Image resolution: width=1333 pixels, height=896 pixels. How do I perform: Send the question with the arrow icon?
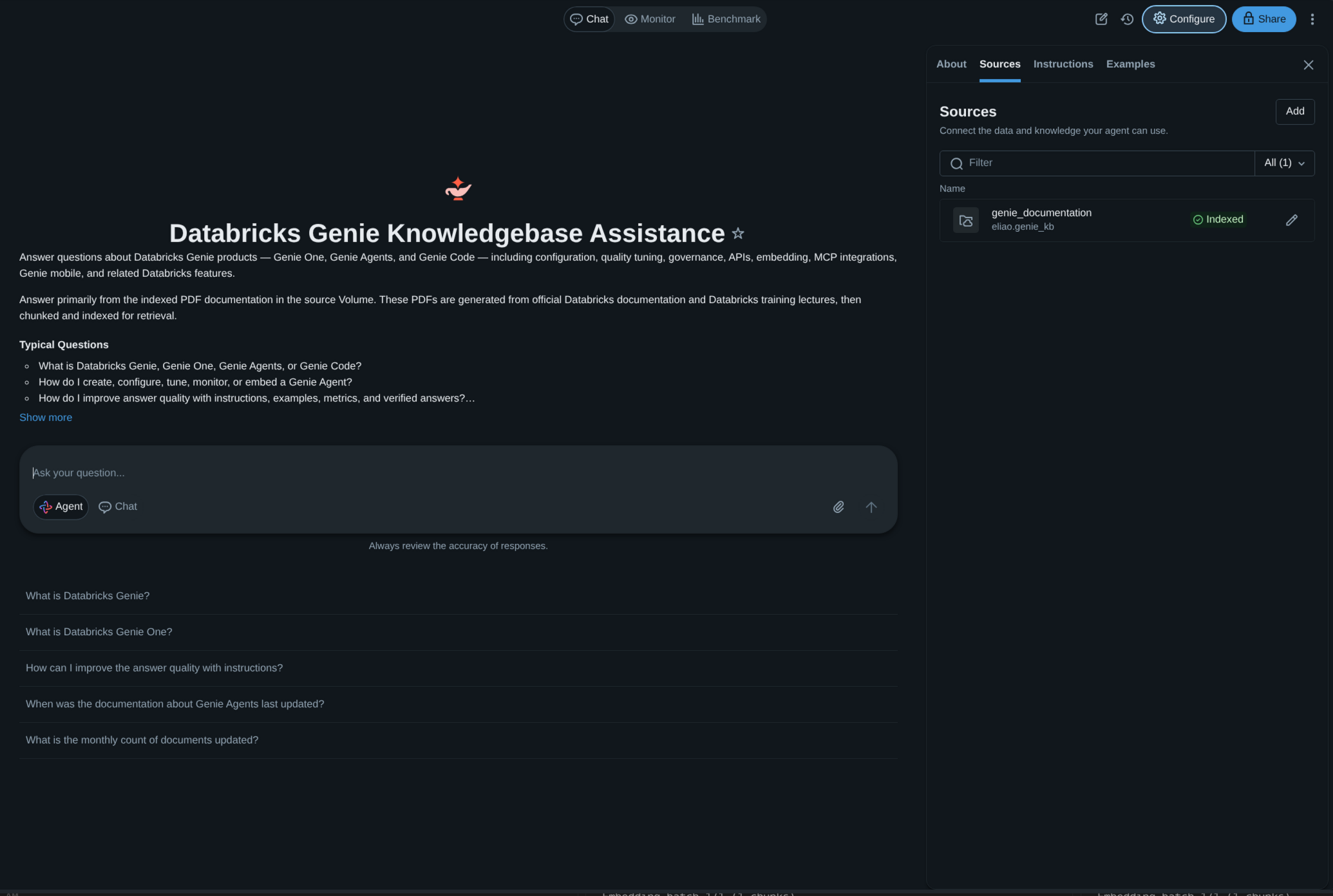click(871, 507)
